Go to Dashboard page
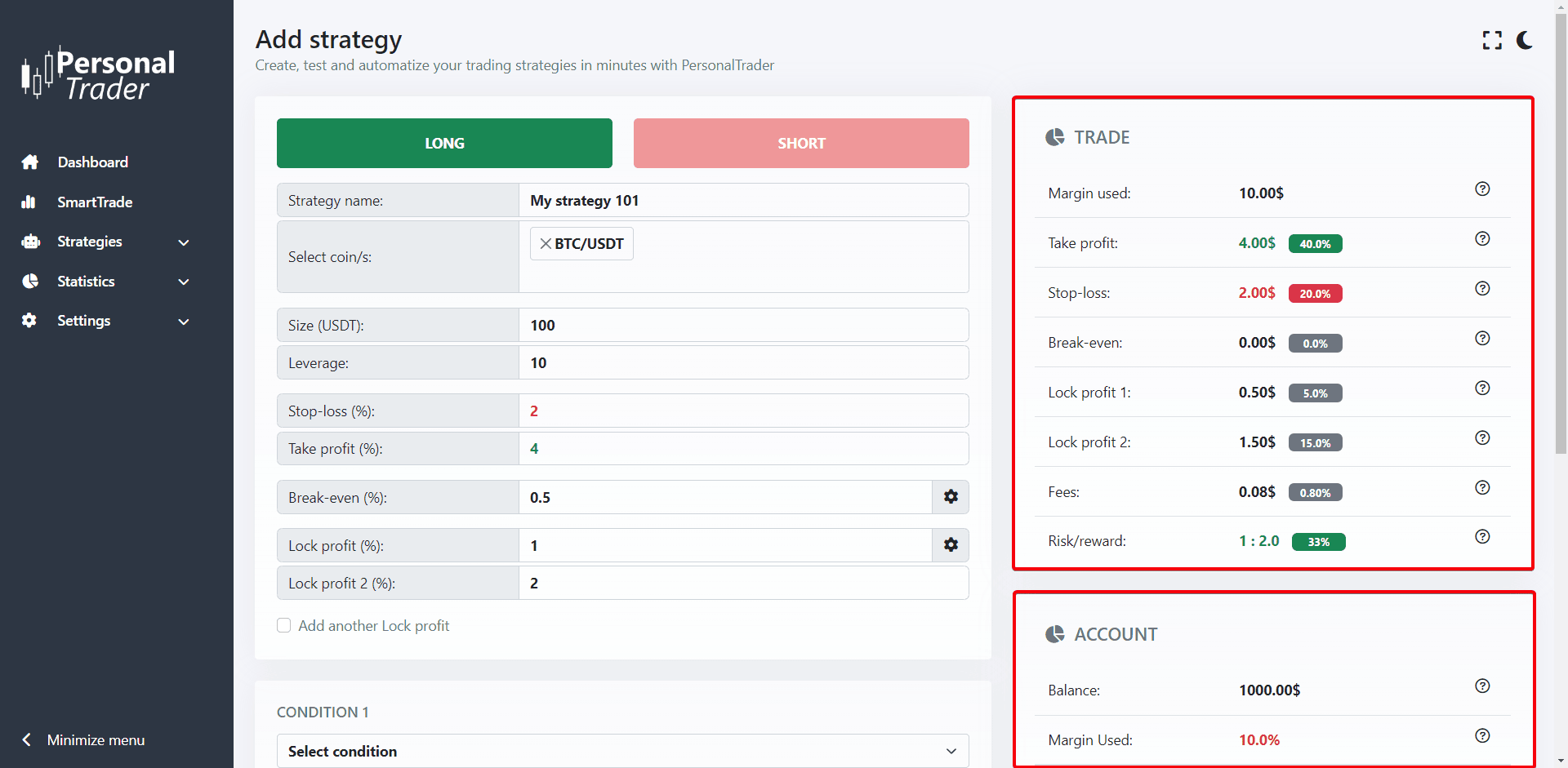Image resolution: width=1568 pixels, height=768 pixels. [x=92, y=162]
